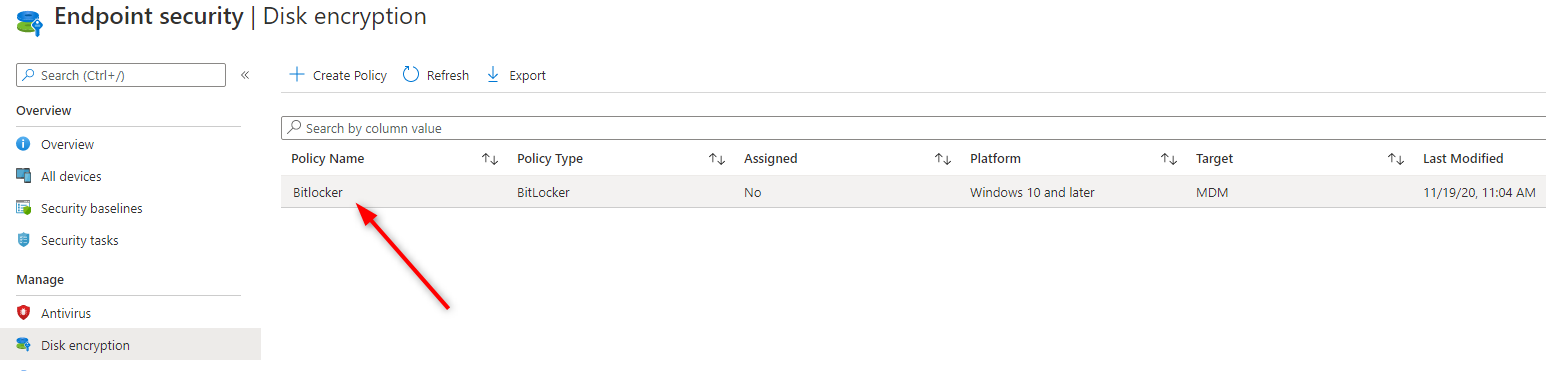
Task: Collapse the sidebar with double chevron
Action: click(x=245, y=75)
